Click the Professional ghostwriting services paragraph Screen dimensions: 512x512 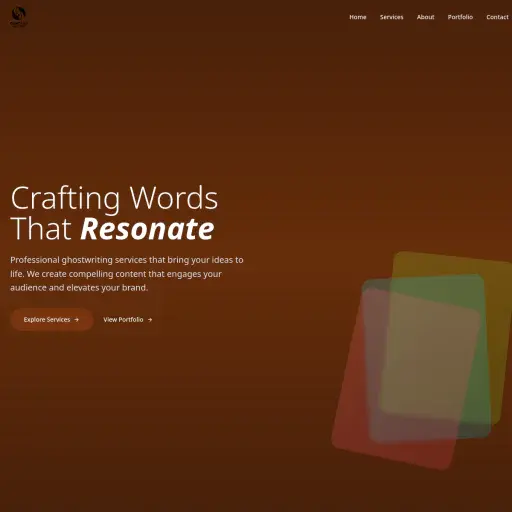(x=127, y=274)
